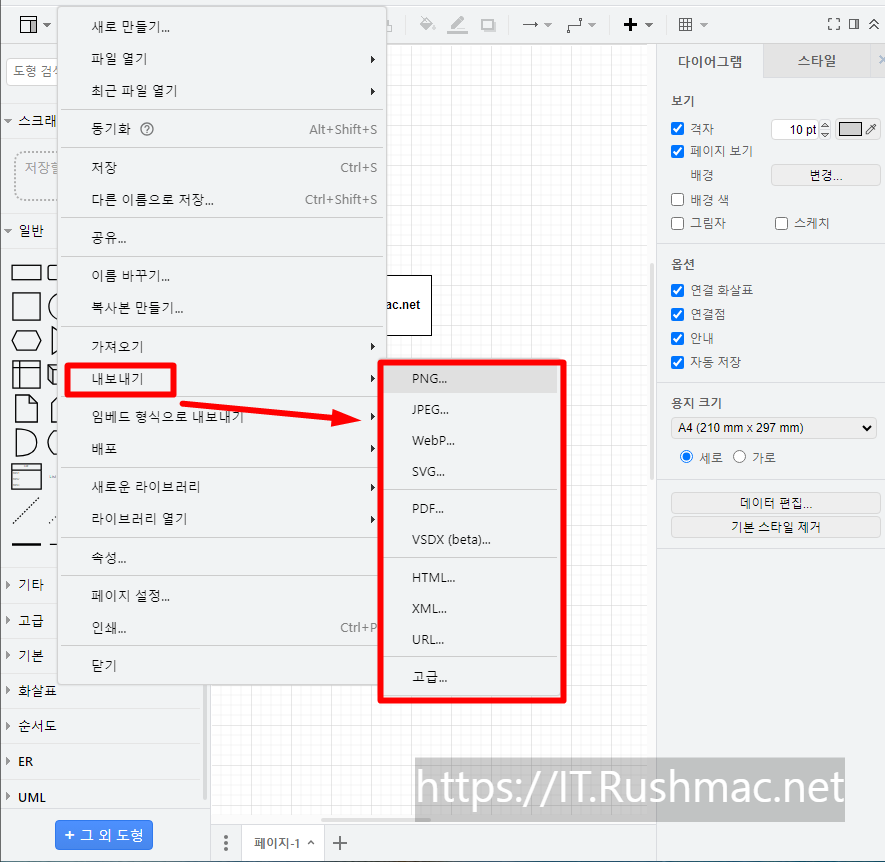This screenshot has height=862, width=885.
Task: Click the connection arrow style icon
Action: pos(537,25)
